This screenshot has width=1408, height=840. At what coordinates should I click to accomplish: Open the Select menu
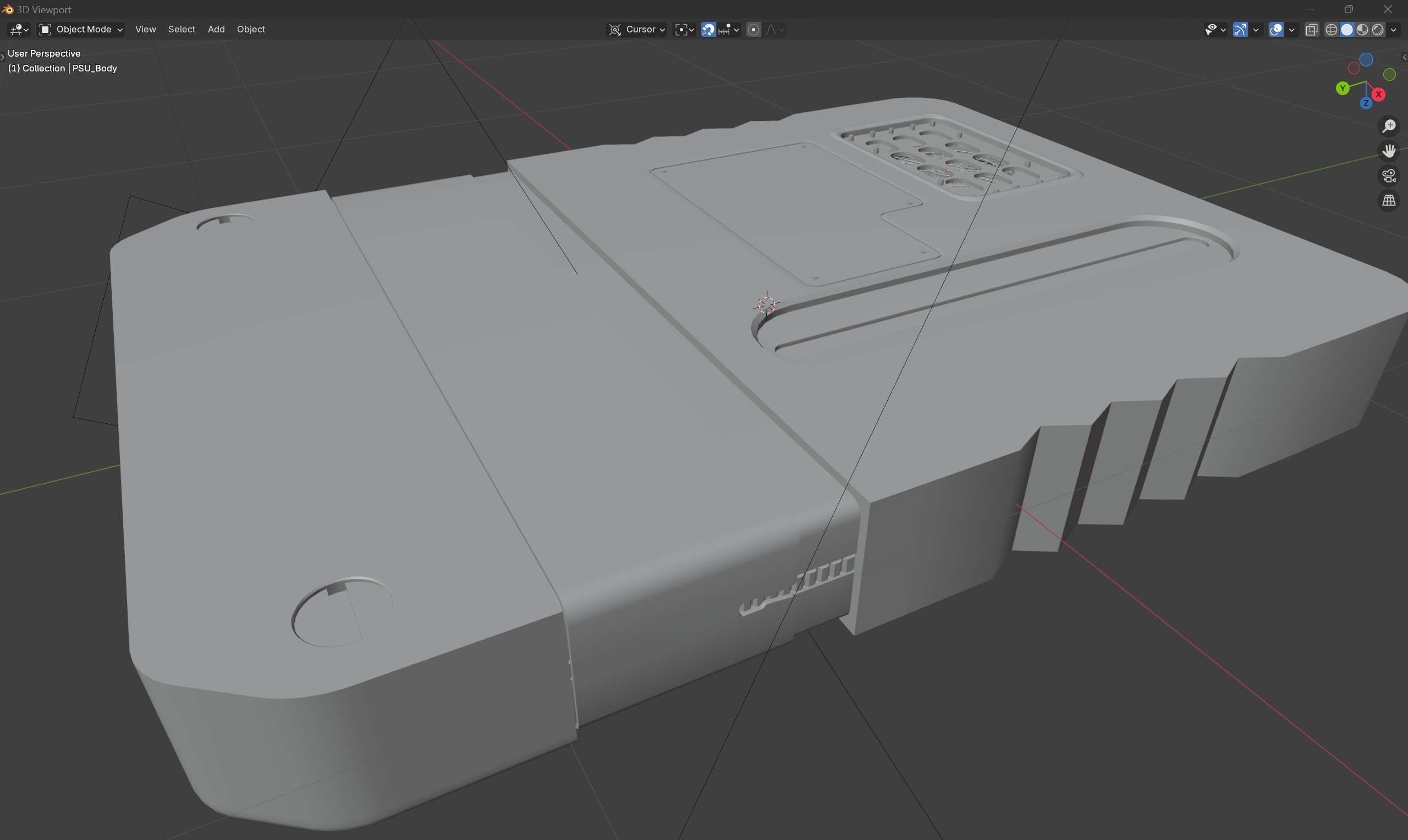(182, 30)
